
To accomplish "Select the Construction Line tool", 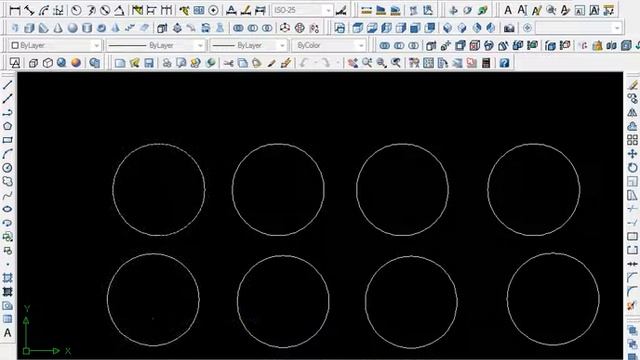I will coord(7,99).
